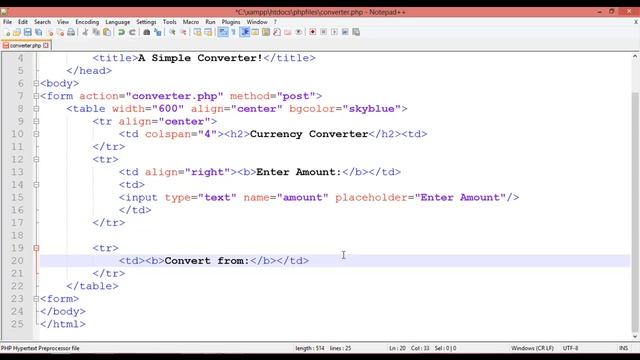This screenshot has width=640, height=360.
Task: Toggle Show All Characters pilcrow icon
Action: (233, 32)
